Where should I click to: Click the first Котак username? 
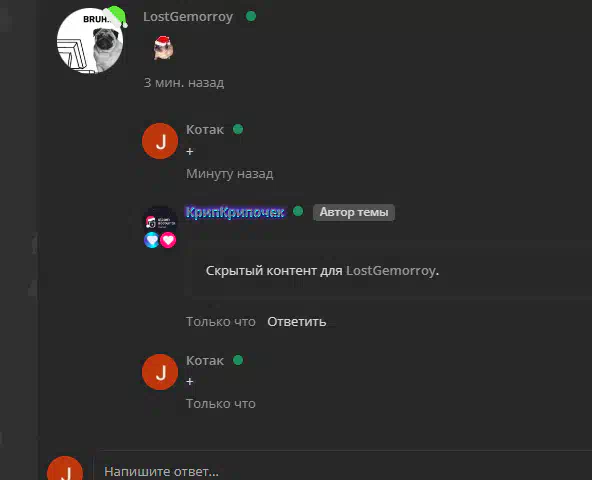[x=205, y=130]
